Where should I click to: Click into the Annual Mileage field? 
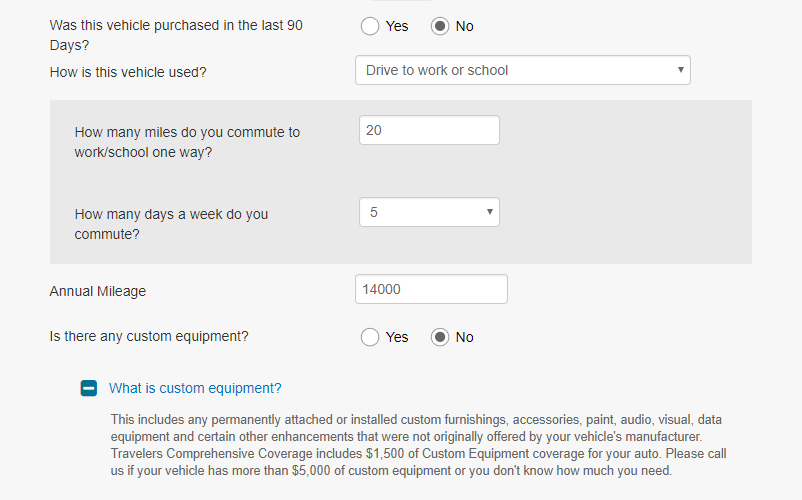(431, 289)
